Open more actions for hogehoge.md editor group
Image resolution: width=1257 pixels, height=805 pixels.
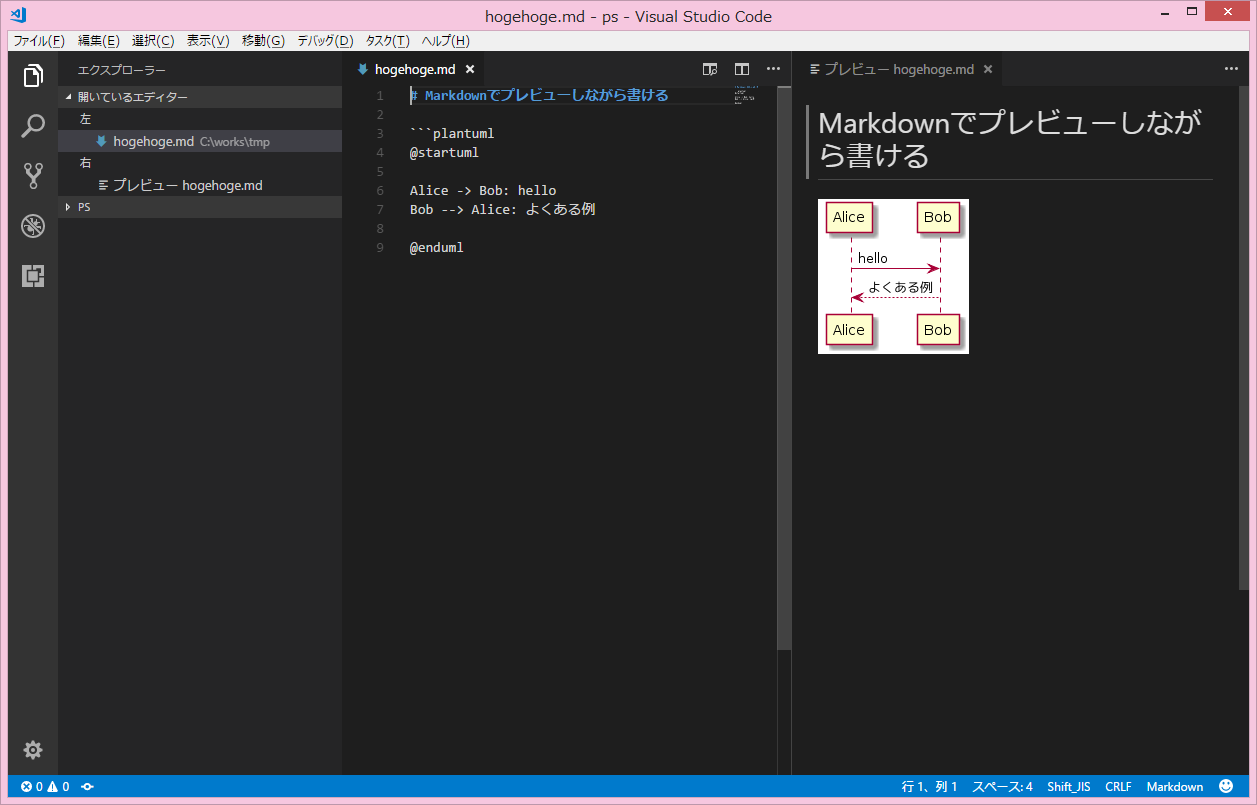tap(773, 69)
